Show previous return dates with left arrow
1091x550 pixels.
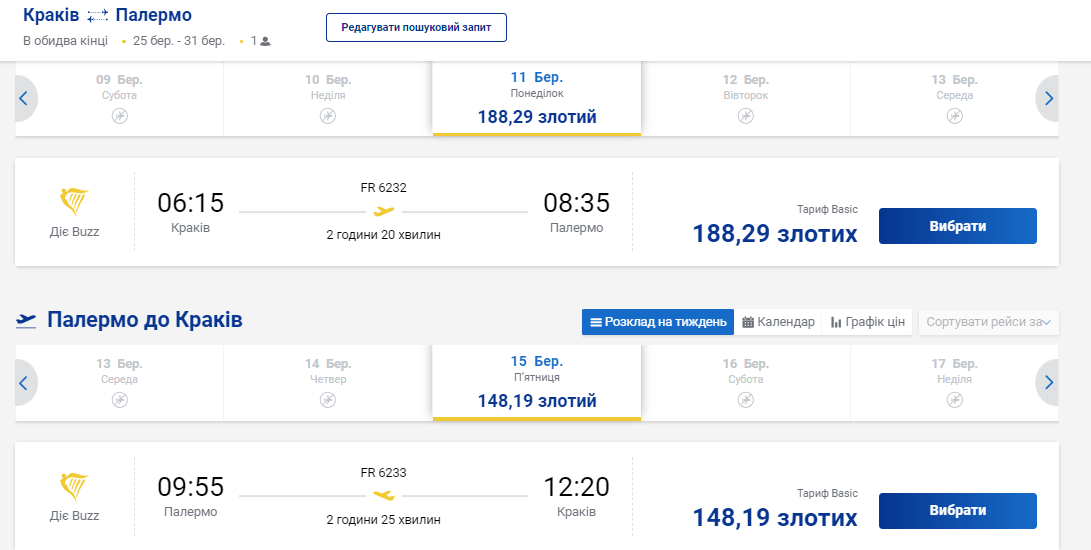(24, 382)
